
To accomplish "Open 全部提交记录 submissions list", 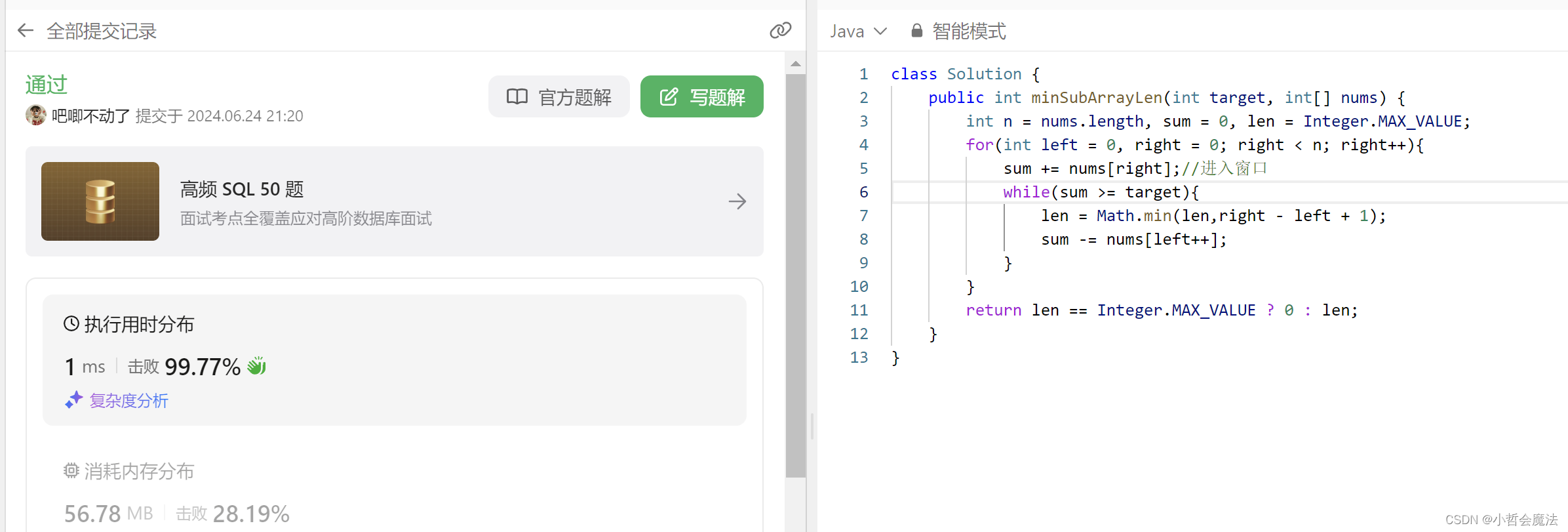I will click(x=102, y=31).
